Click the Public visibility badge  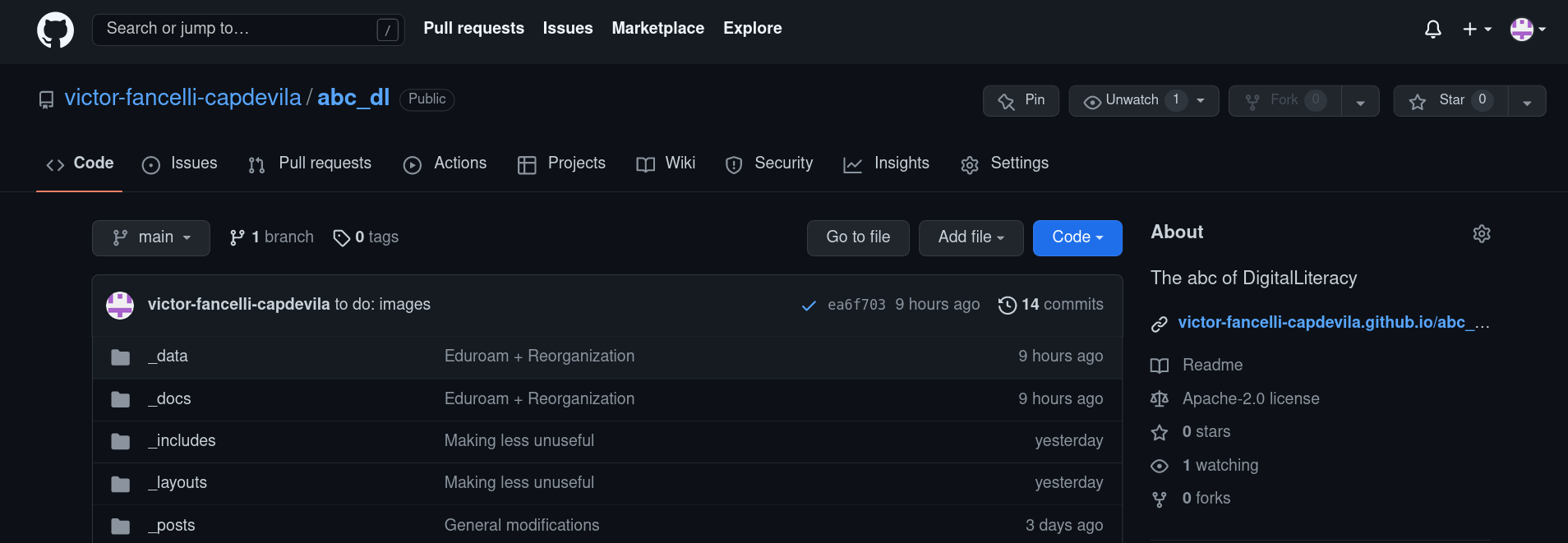coord(427,99)
